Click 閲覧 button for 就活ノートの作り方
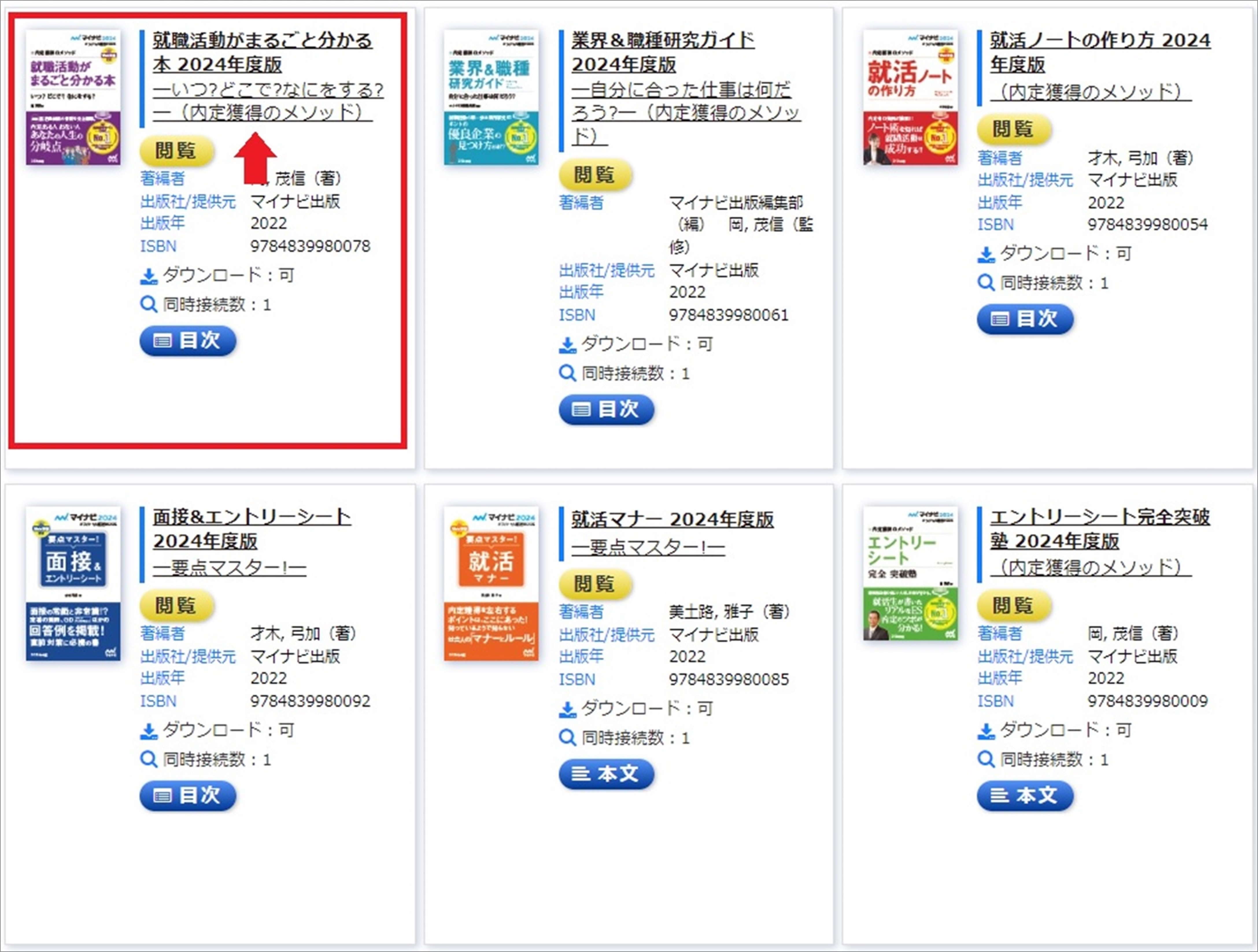This screenshot has width=1258, height=952. [1015, 129]
